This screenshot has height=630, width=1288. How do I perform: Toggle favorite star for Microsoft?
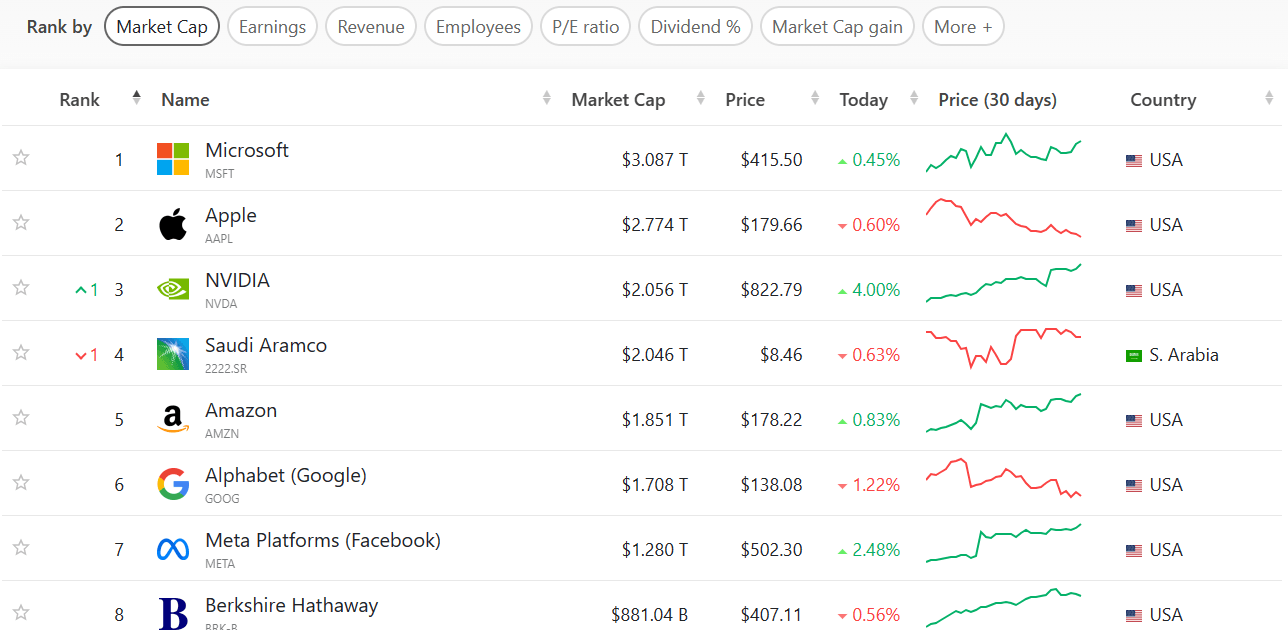click(21, 158)
